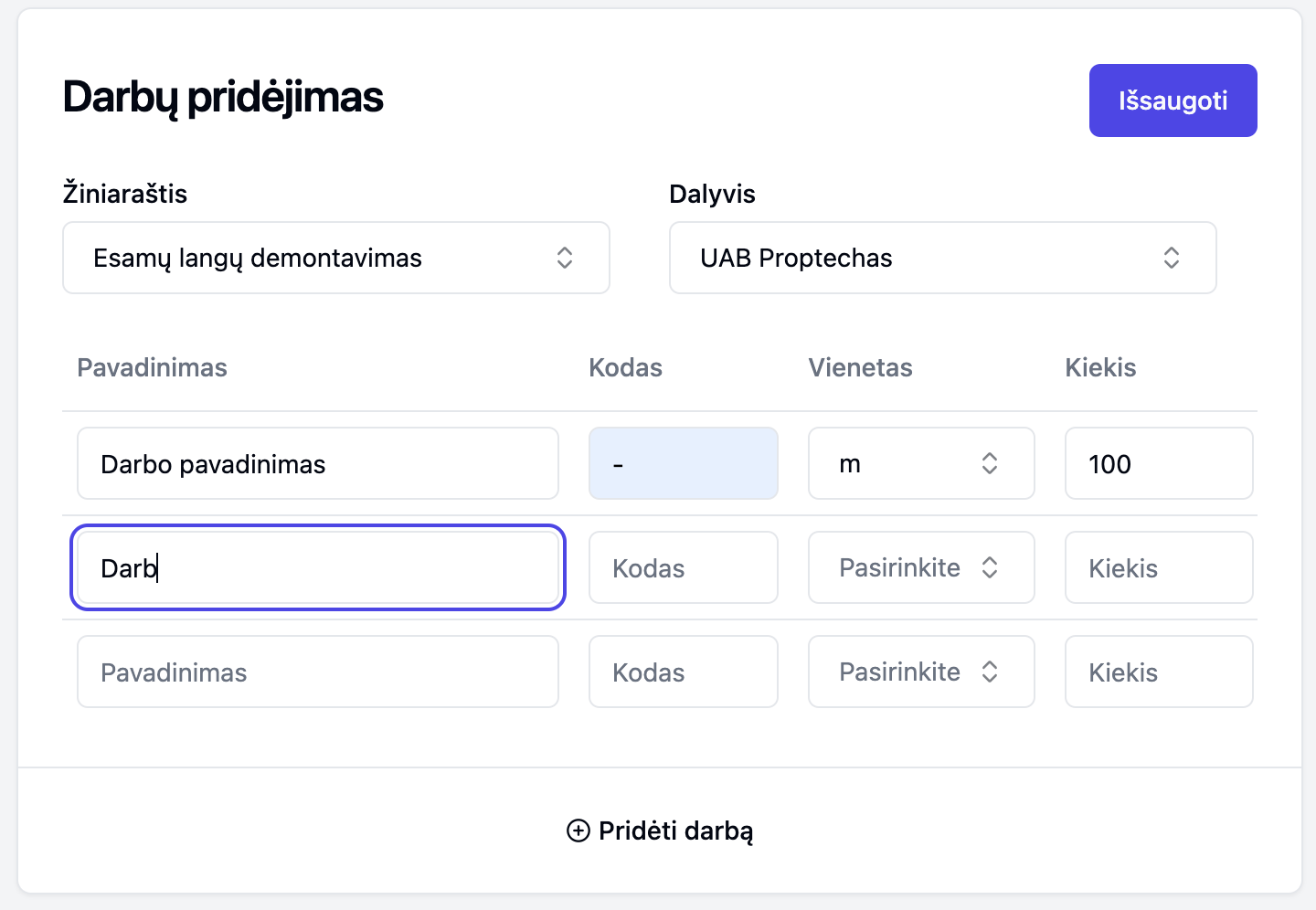Screen dimensions: 1316x910
Task: Click the 'Pridėti darbą' add work button
Action: point(660,831)
